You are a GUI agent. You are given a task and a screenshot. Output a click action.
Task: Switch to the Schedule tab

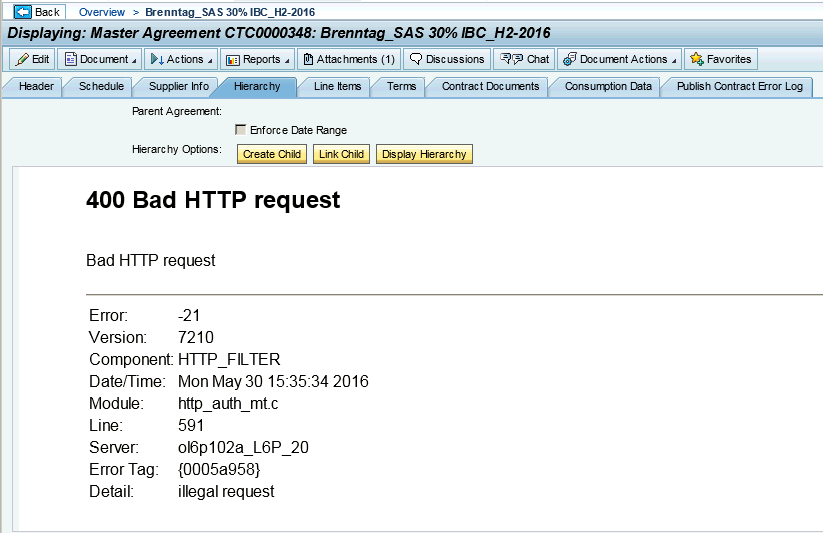click(x=101, y=87)
